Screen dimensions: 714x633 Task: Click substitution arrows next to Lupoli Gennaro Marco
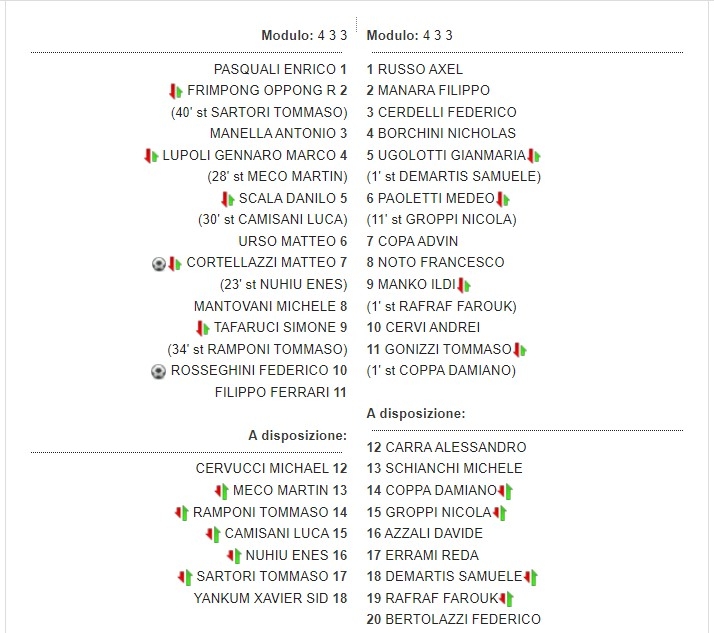point(151,156)
